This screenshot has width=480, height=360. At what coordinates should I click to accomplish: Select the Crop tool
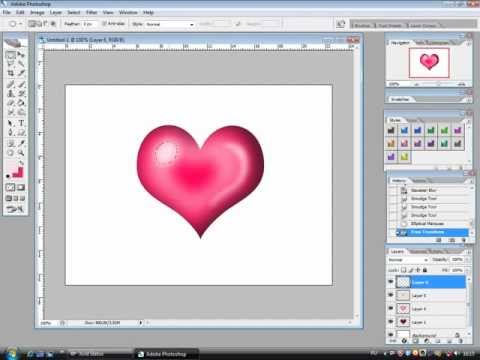pyautogui.click(x=11, y=73)
